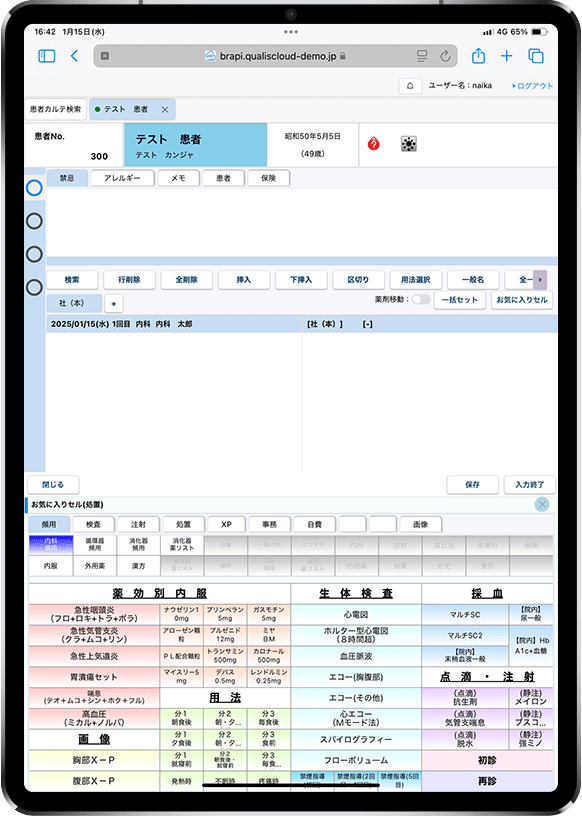582x816 pixels.
Task: Open a new tab with the plus icon
Action: pyautogui.click(x=507, y=56)
